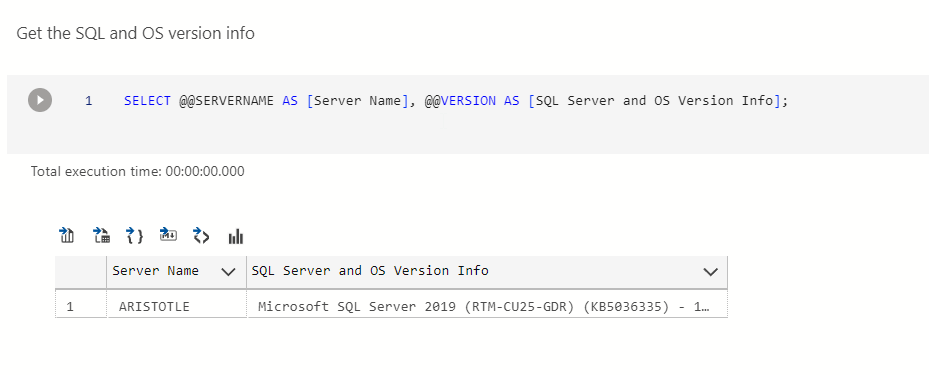Save results as JSON icon
Image resolution: width=929 pixels, height=375 pixels.
coord(135,236)
